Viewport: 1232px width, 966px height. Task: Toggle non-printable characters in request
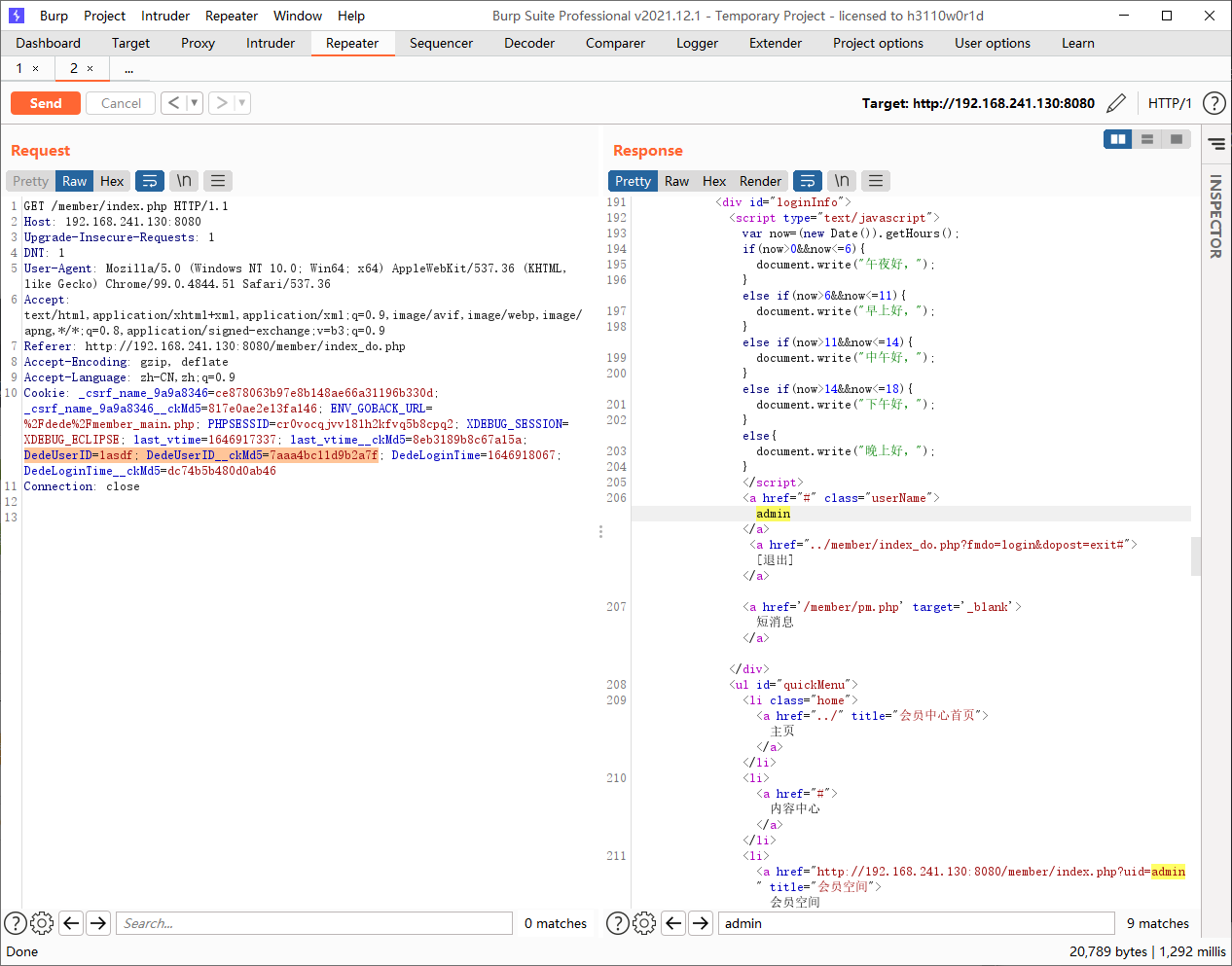pyautogui.click(x=184, y=181)
